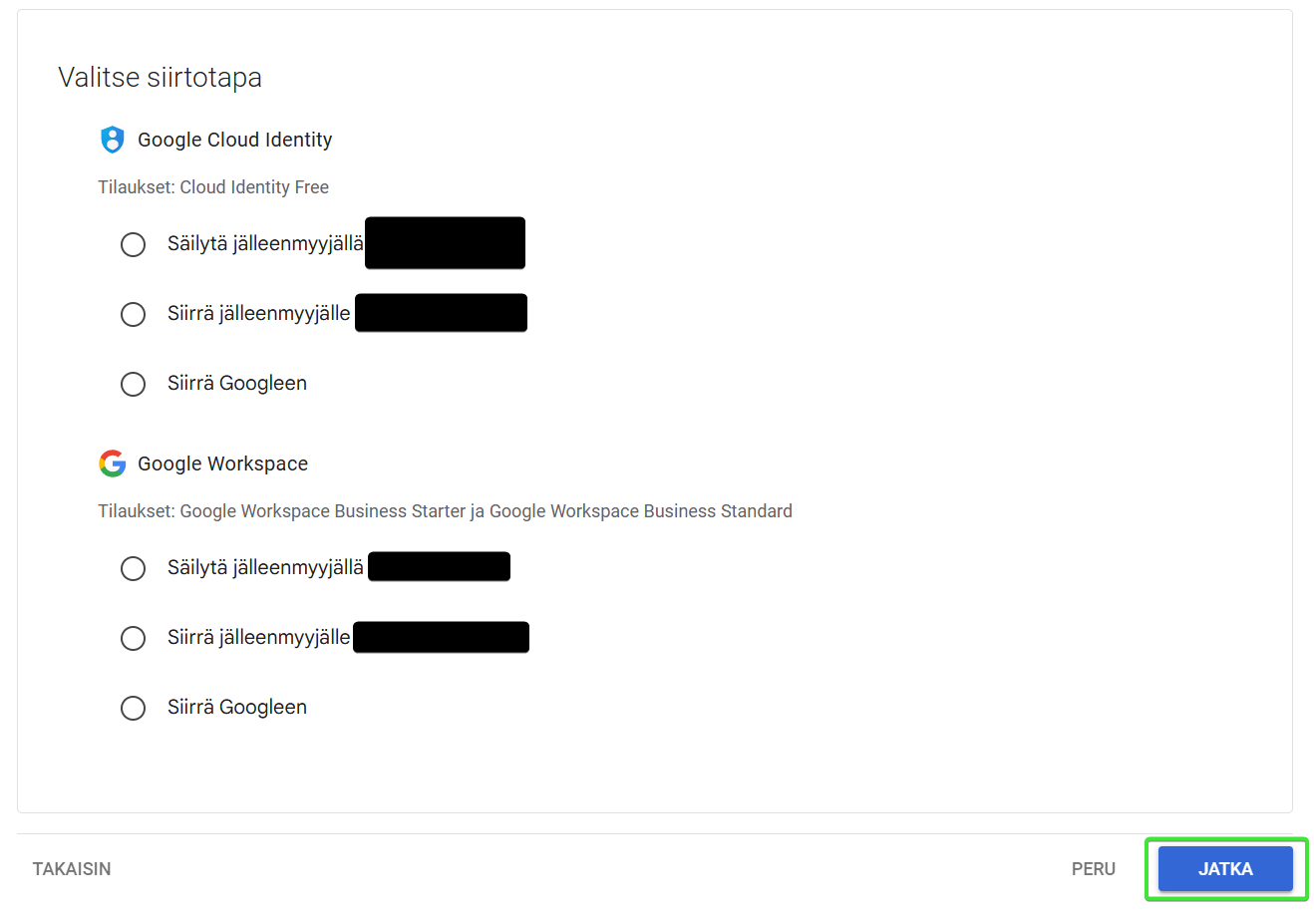Click redacted reseller name beside Cloud Identity Säilytä option
1314x924 pixels.
coord(445,243)
